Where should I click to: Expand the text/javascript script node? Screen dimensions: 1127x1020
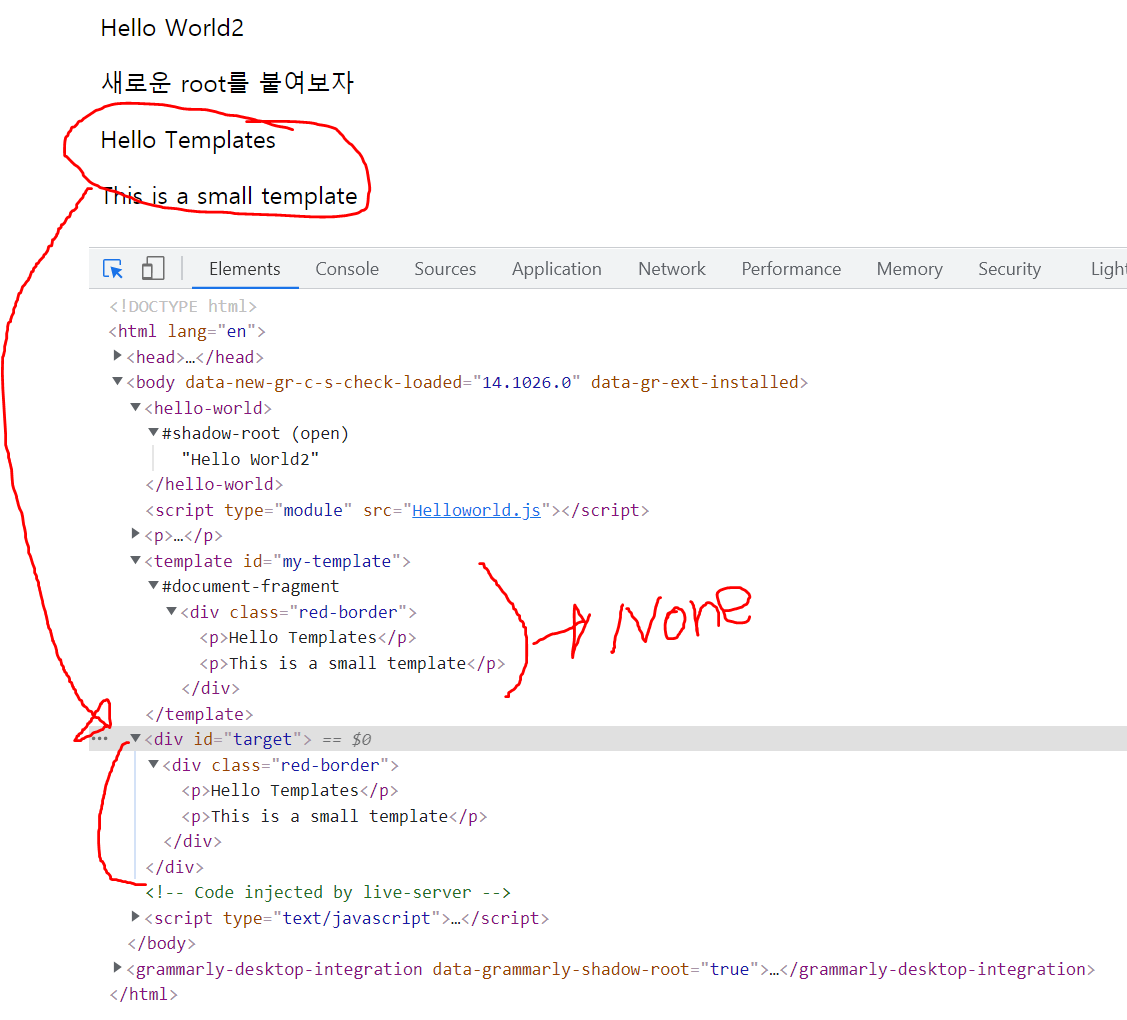click(x=135, y=916)
